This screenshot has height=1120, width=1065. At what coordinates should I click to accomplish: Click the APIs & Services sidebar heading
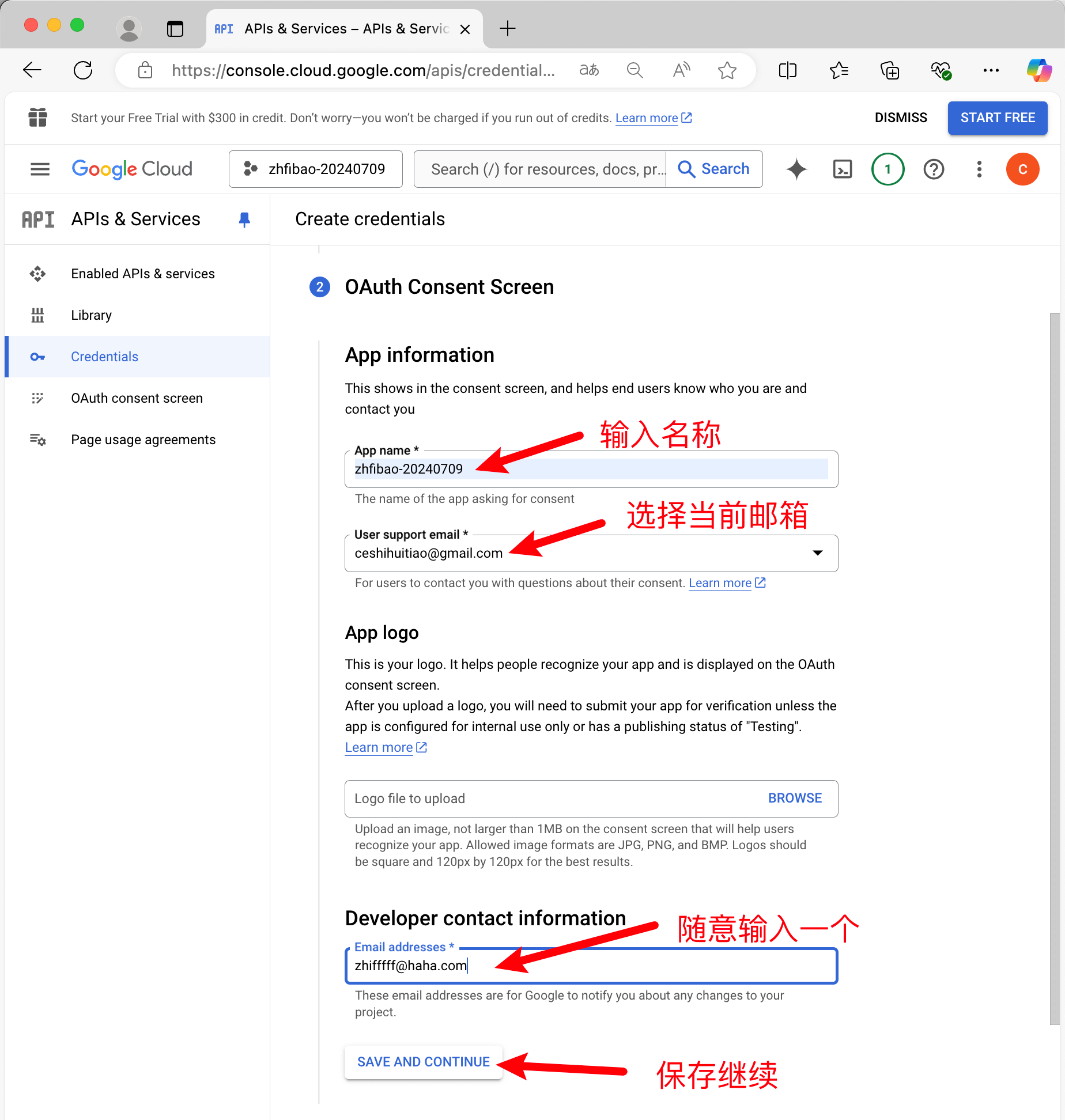click(135, 220)
